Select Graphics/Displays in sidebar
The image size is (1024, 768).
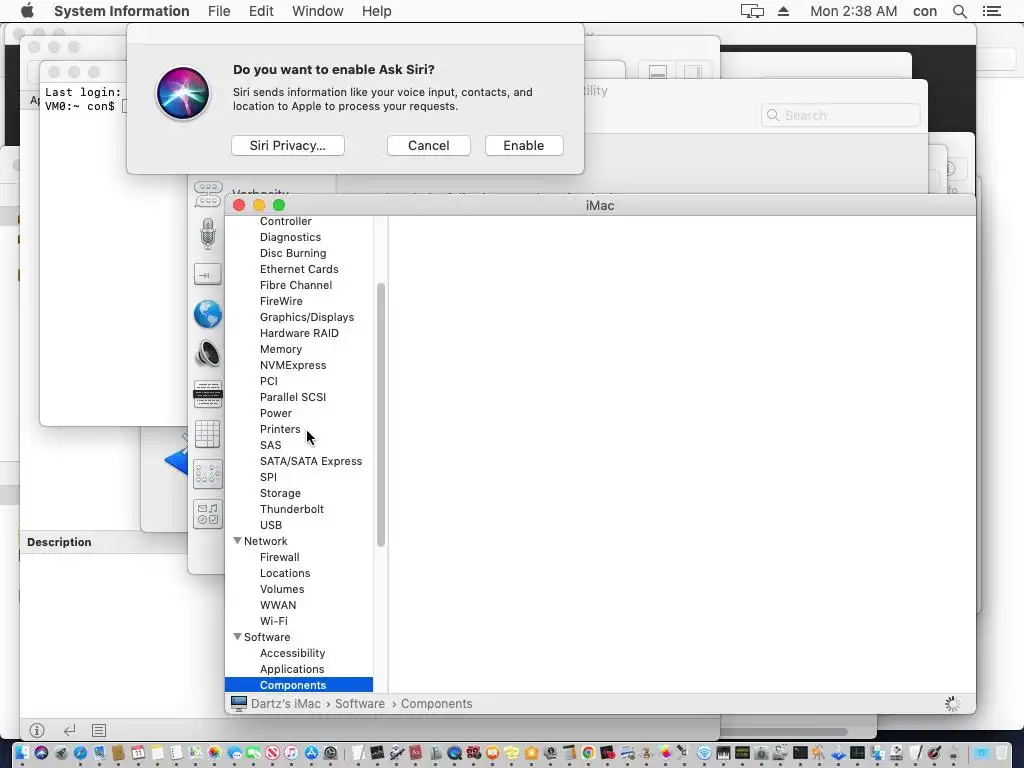[x=307, y=317]
